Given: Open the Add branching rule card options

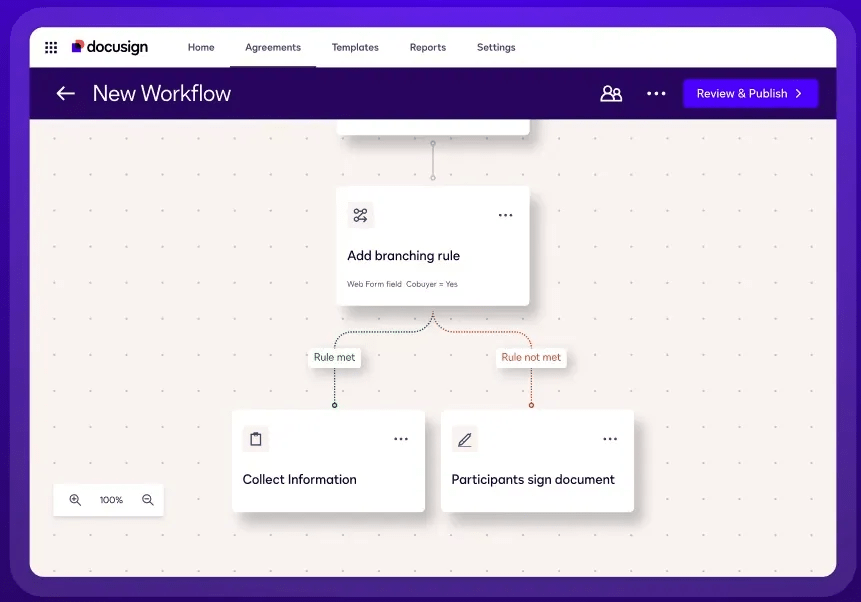Looking at the screenshot, I should (x=505, y=215).
